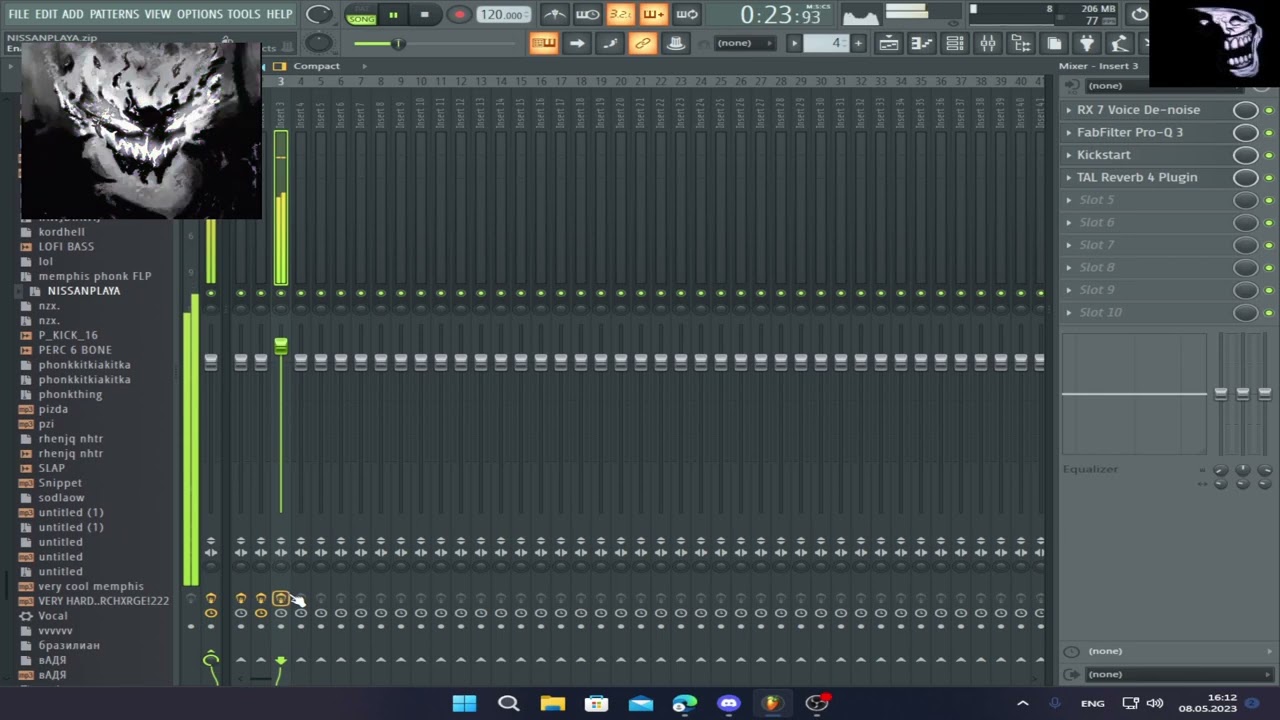Open the mixer toolbar icon
This screenshot has height=720, width=1280.
988,43
